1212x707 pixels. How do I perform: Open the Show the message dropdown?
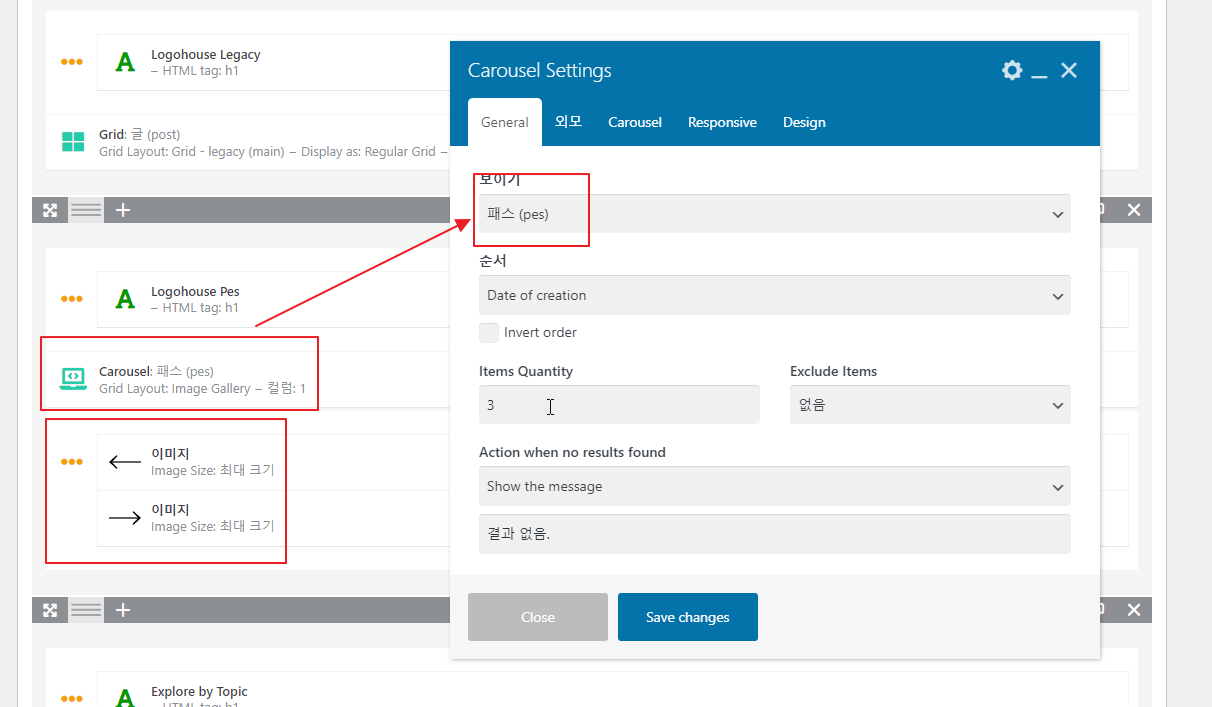click(x=774, y=486)
